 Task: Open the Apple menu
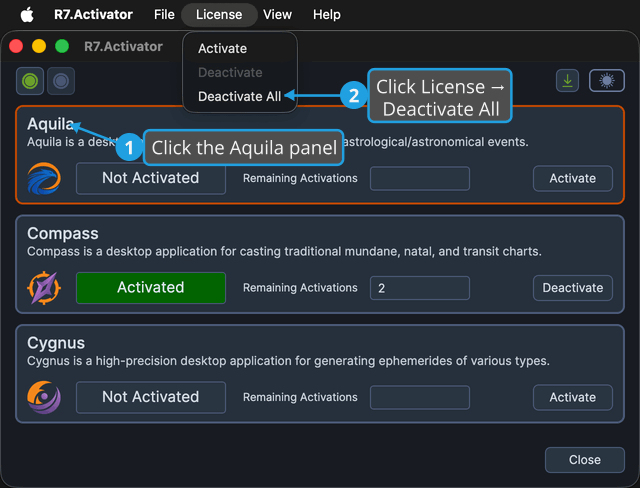(x=27, y=15)
